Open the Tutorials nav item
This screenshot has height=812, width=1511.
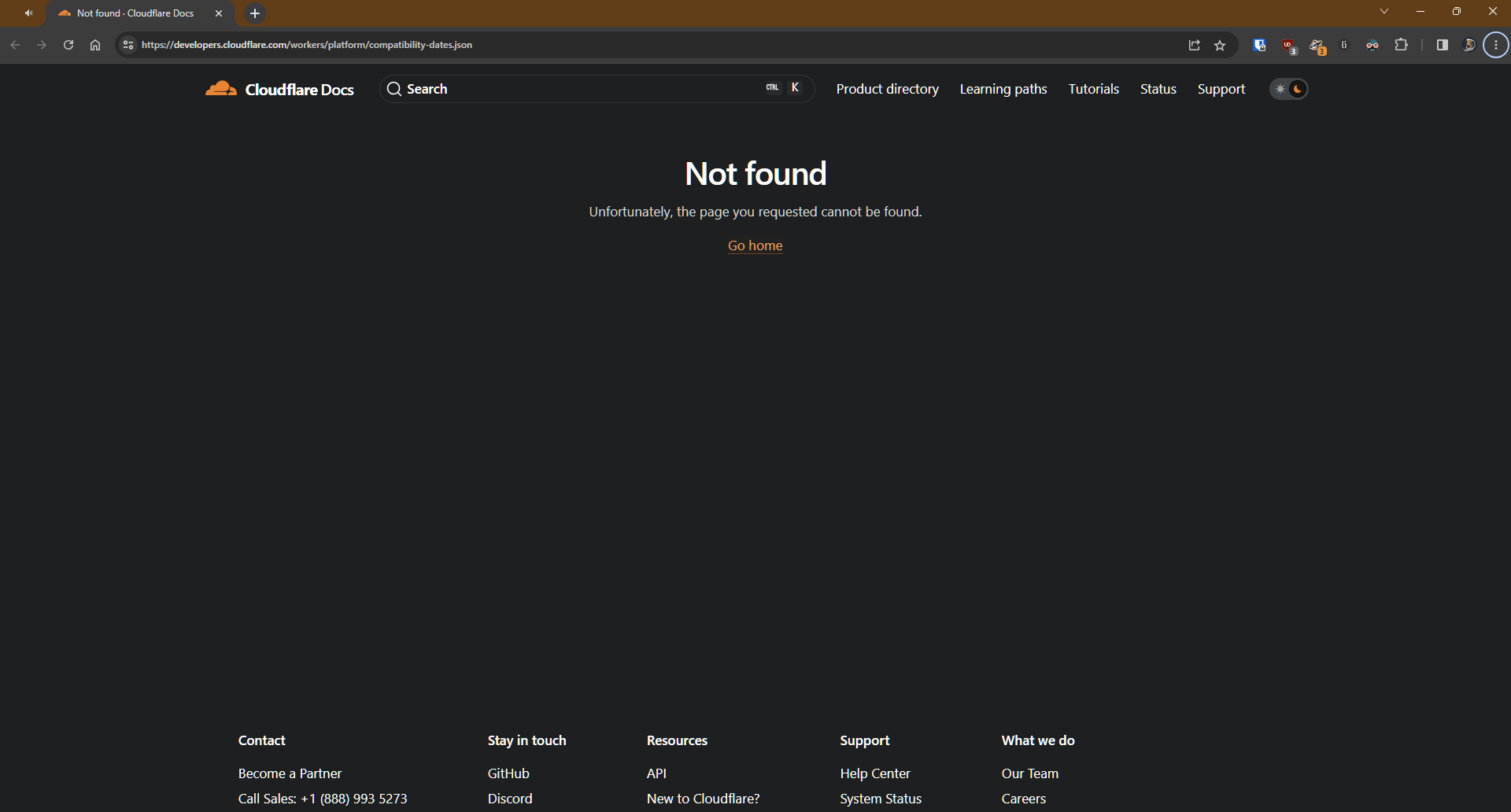(1093, 89)
